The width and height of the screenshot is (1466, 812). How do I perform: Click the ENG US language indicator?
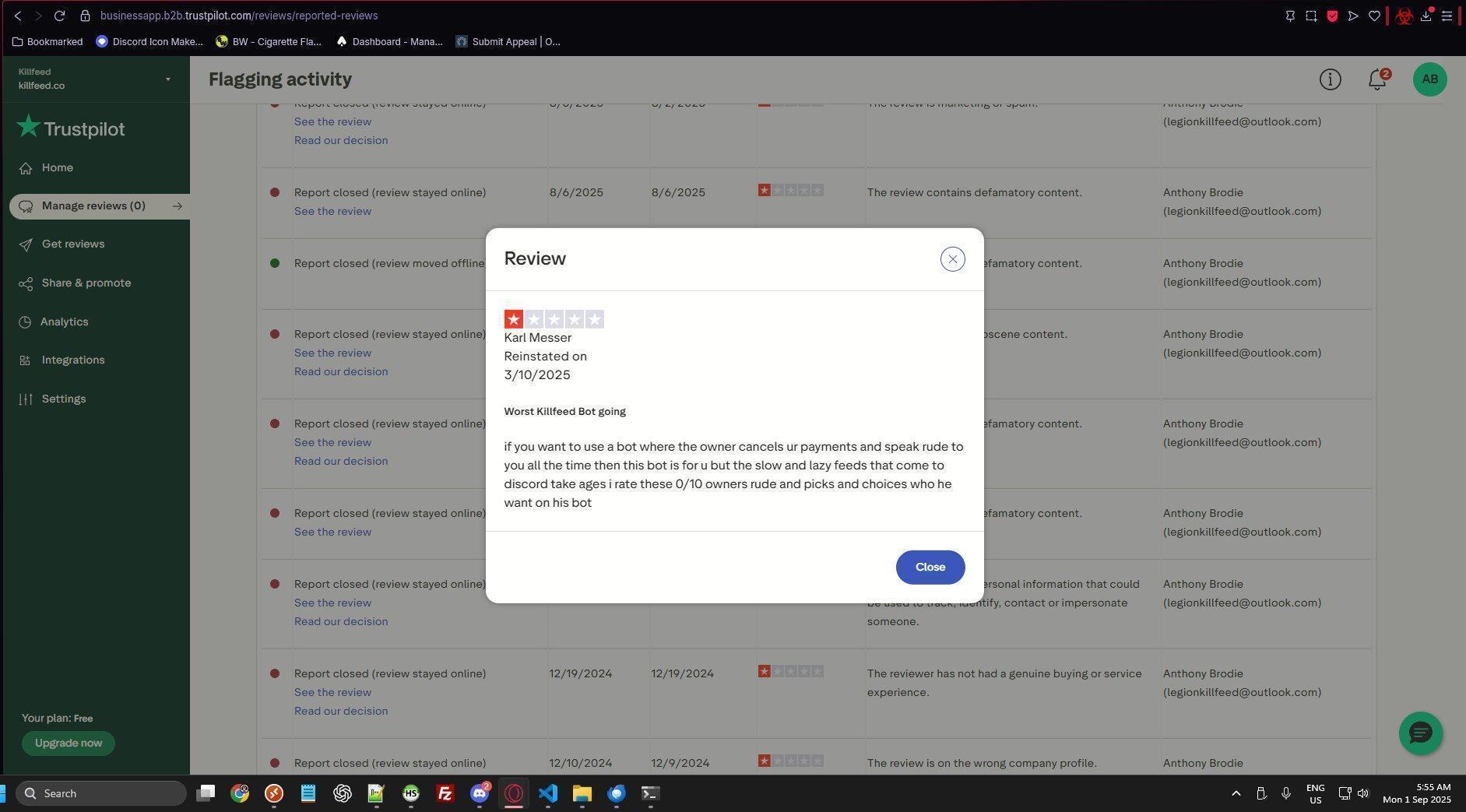pyautogui.click(x=1315, y=793)
